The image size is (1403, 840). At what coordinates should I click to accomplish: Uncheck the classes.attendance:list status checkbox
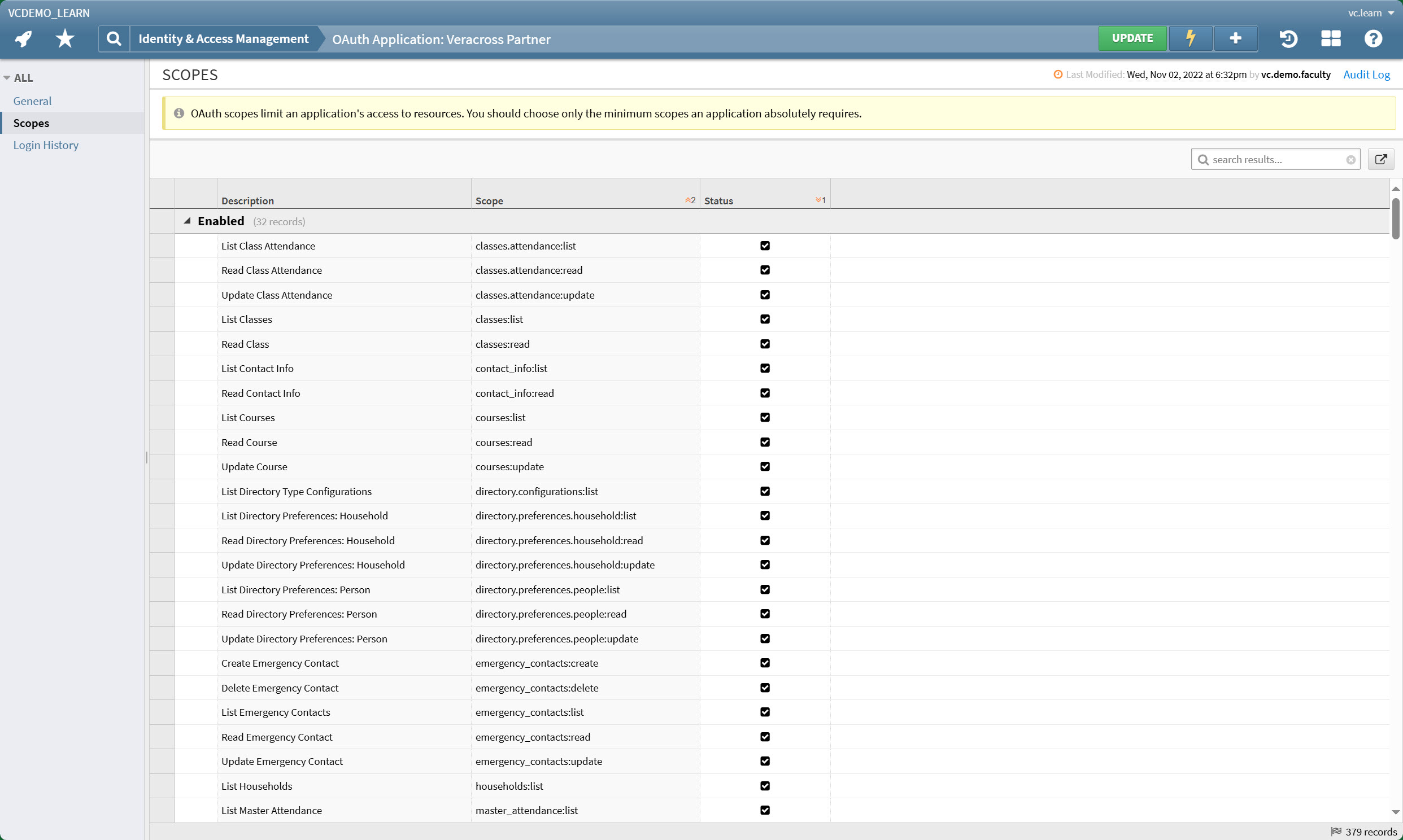(765, 246)
